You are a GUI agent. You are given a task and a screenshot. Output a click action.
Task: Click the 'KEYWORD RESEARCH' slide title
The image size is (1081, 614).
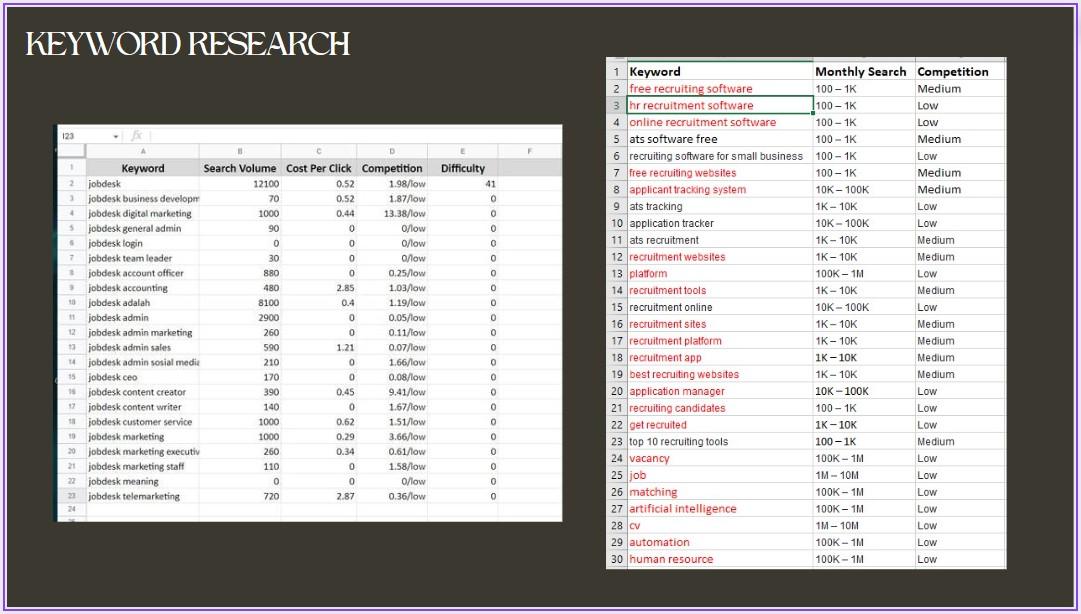(188, 45)
